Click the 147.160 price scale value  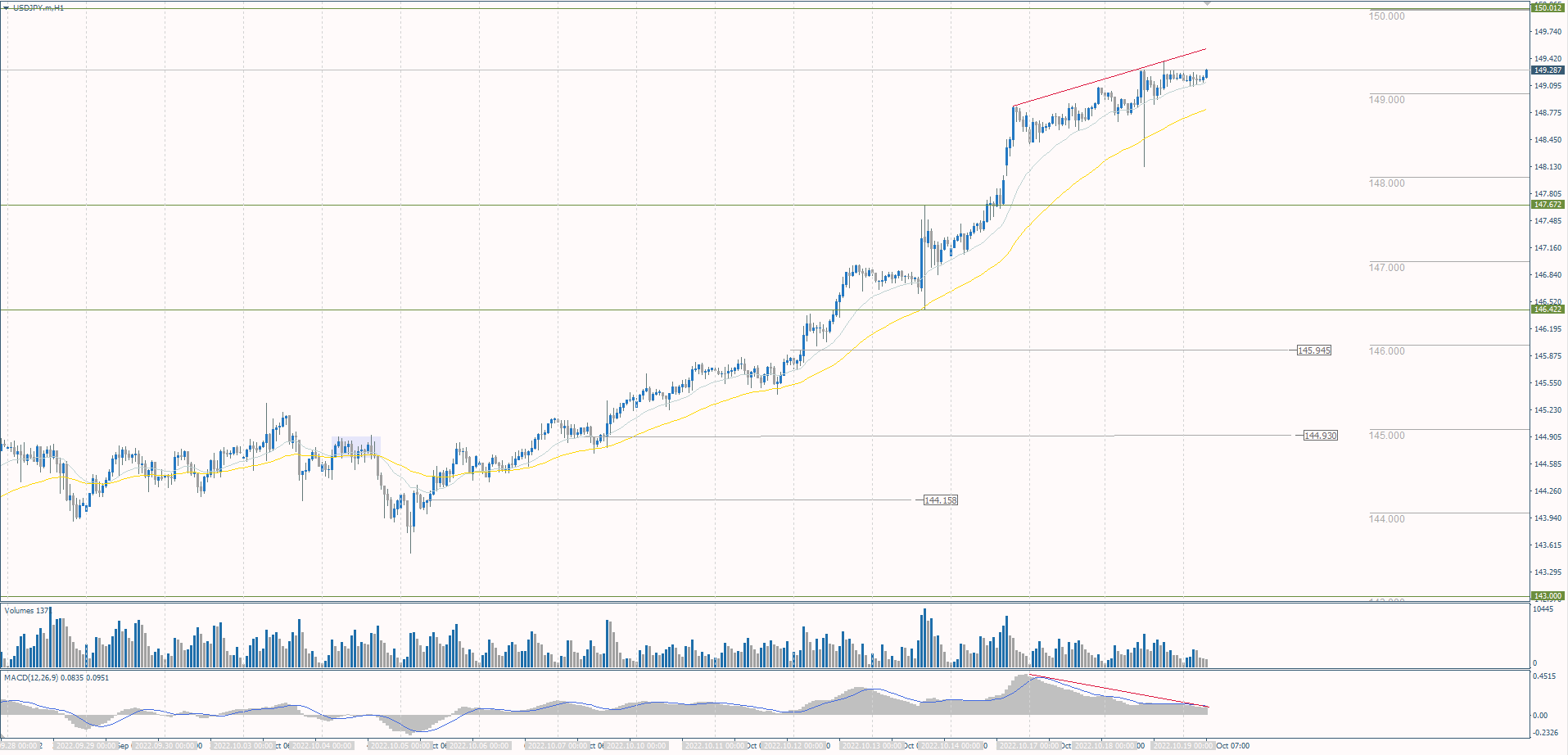click(x=1546, y=248)
